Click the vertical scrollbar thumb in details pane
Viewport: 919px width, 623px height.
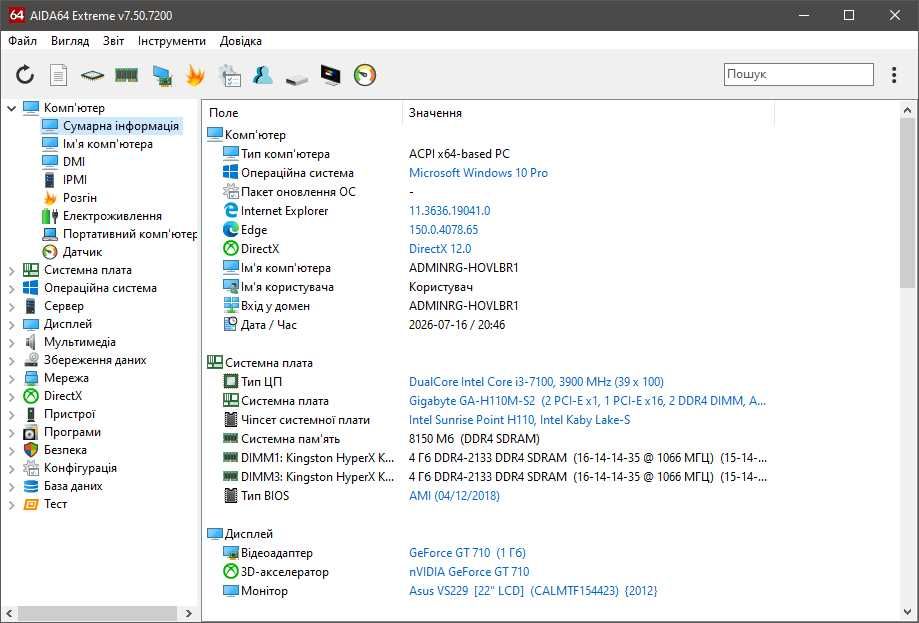click(907, 202)
